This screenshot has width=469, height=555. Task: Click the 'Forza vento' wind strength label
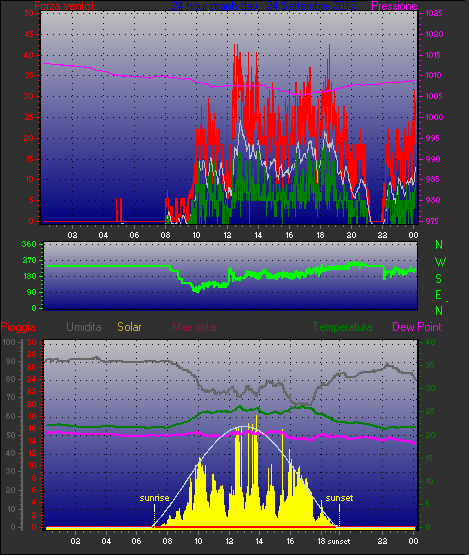[64, 6]
